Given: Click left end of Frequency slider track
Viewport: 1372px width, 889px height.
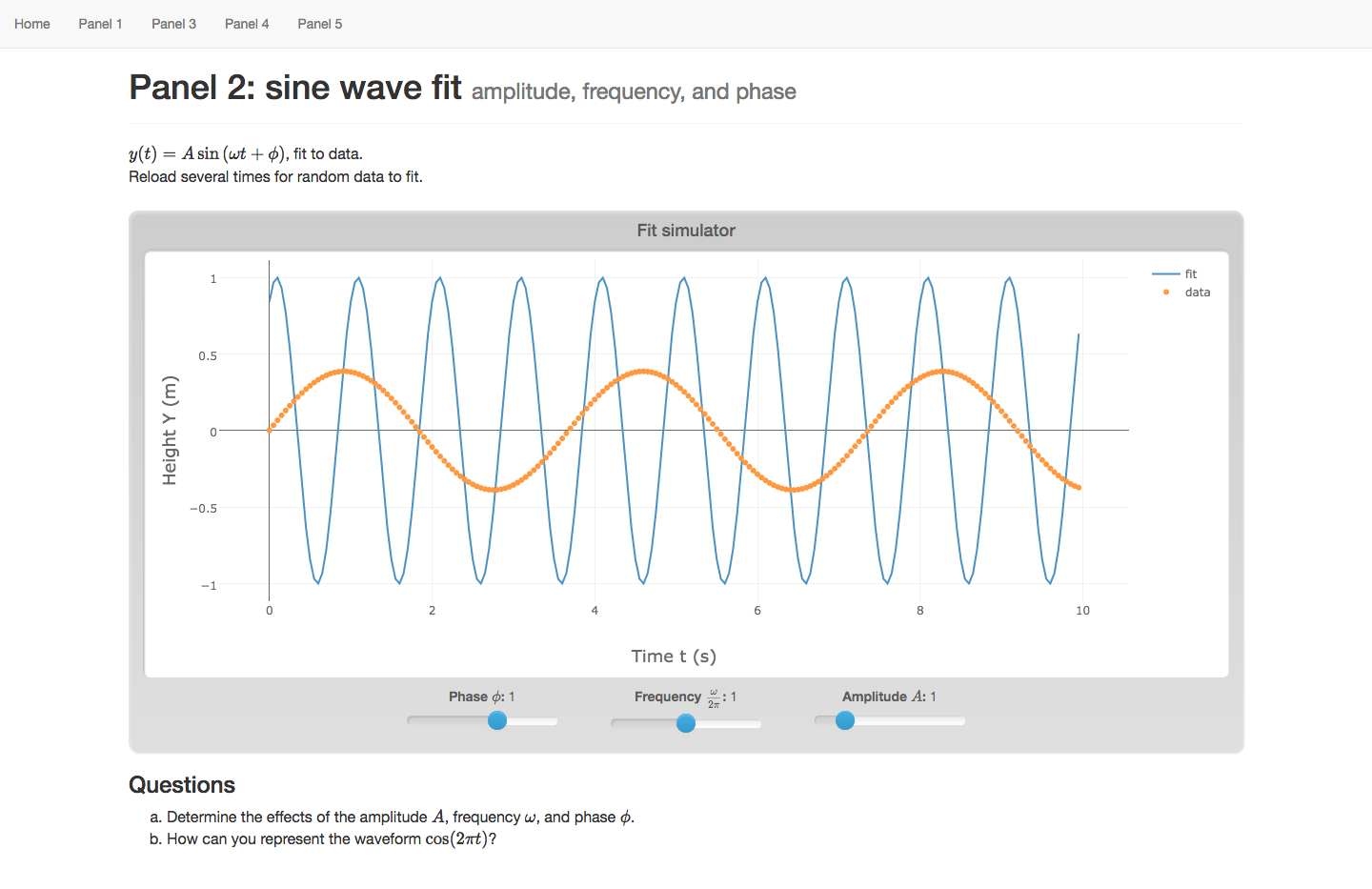Looking at the screenshot, I should (x=615, y=723).
